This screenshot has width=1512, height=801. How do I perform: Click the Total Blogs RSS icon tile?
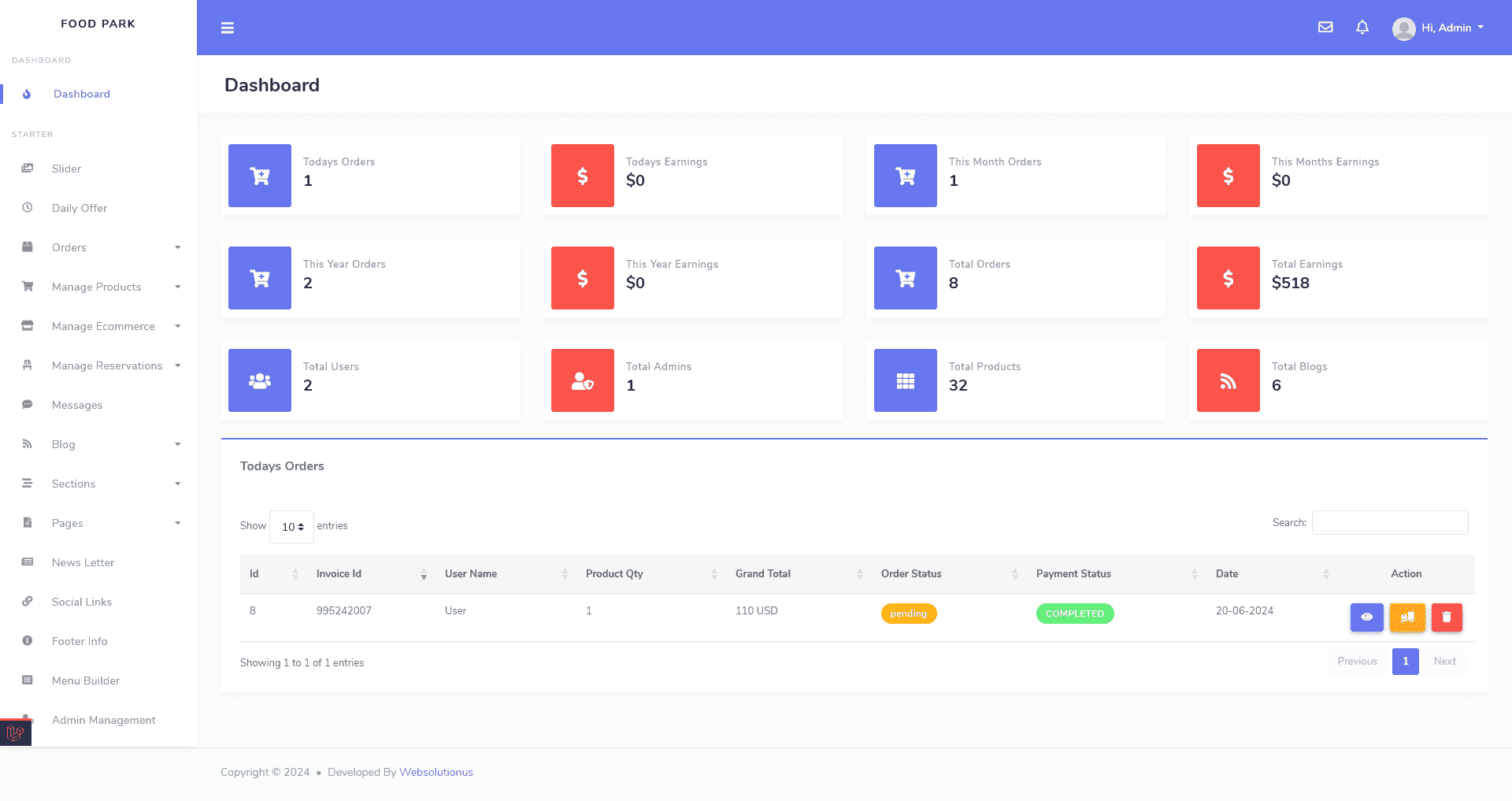pyautogui.click(x=1228, y=380)
